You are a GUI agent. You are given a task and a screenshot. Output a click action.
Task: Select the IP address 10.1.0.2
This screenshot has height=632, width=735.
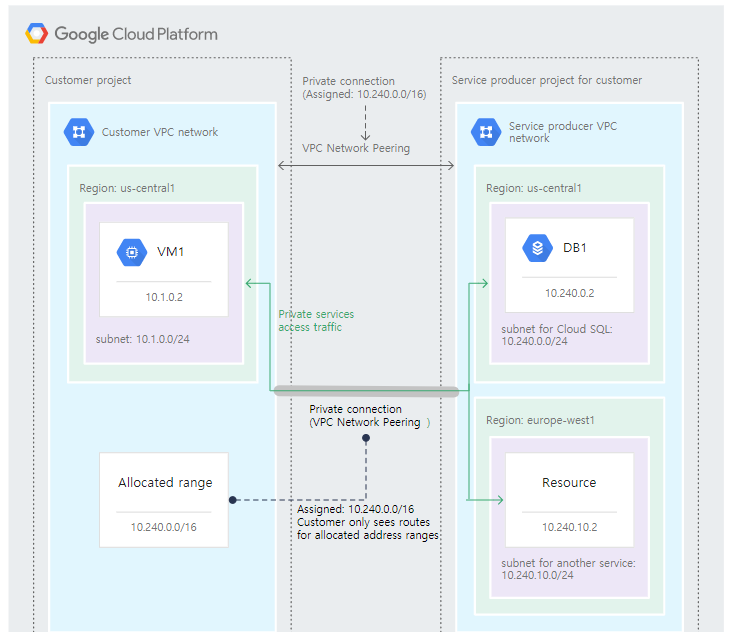tap(164, 297)
